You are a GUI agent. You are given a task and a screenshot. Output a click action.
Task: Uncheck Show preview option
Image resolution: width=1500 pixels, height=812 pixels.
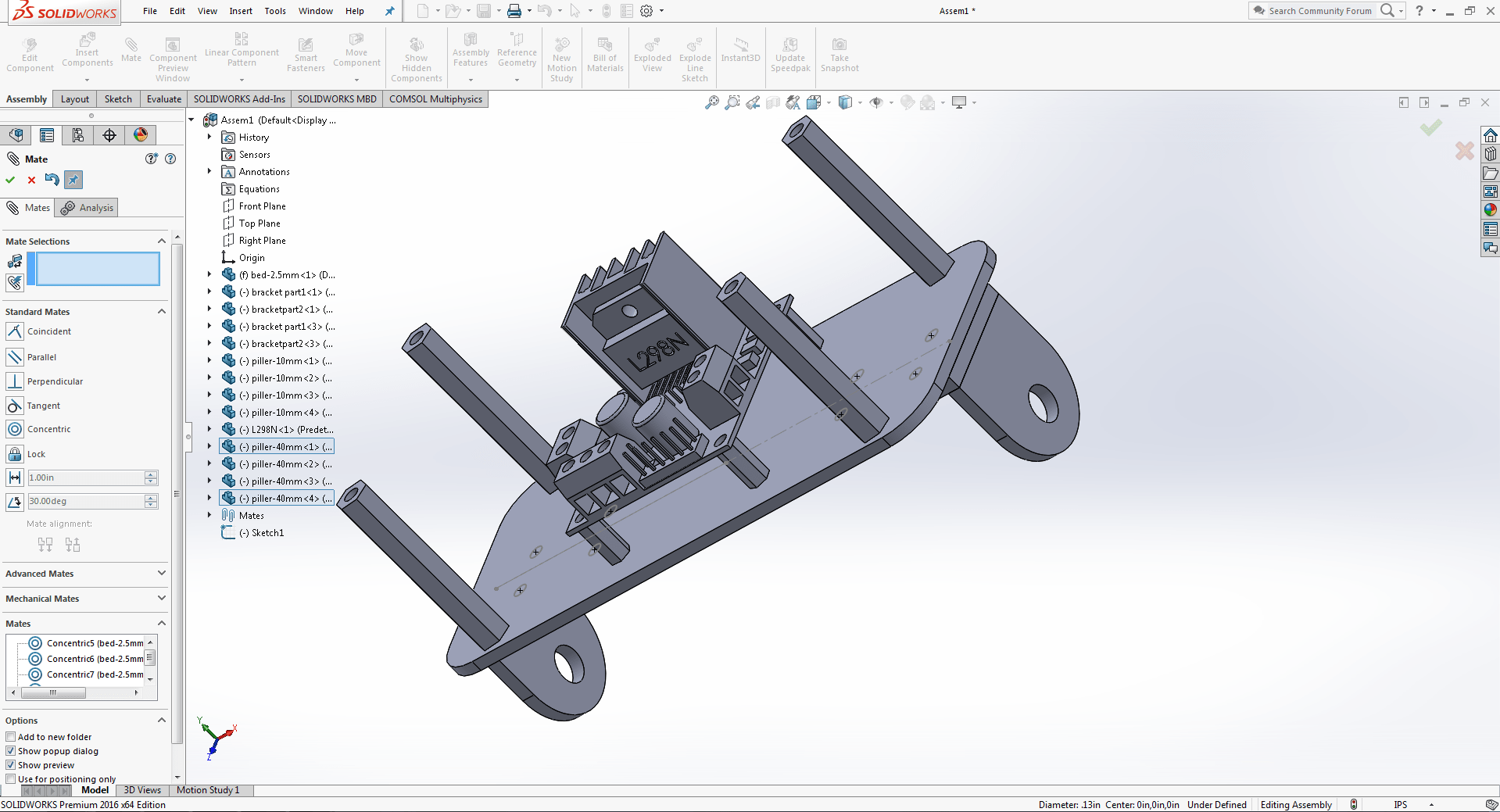click(x=11, y=765)
